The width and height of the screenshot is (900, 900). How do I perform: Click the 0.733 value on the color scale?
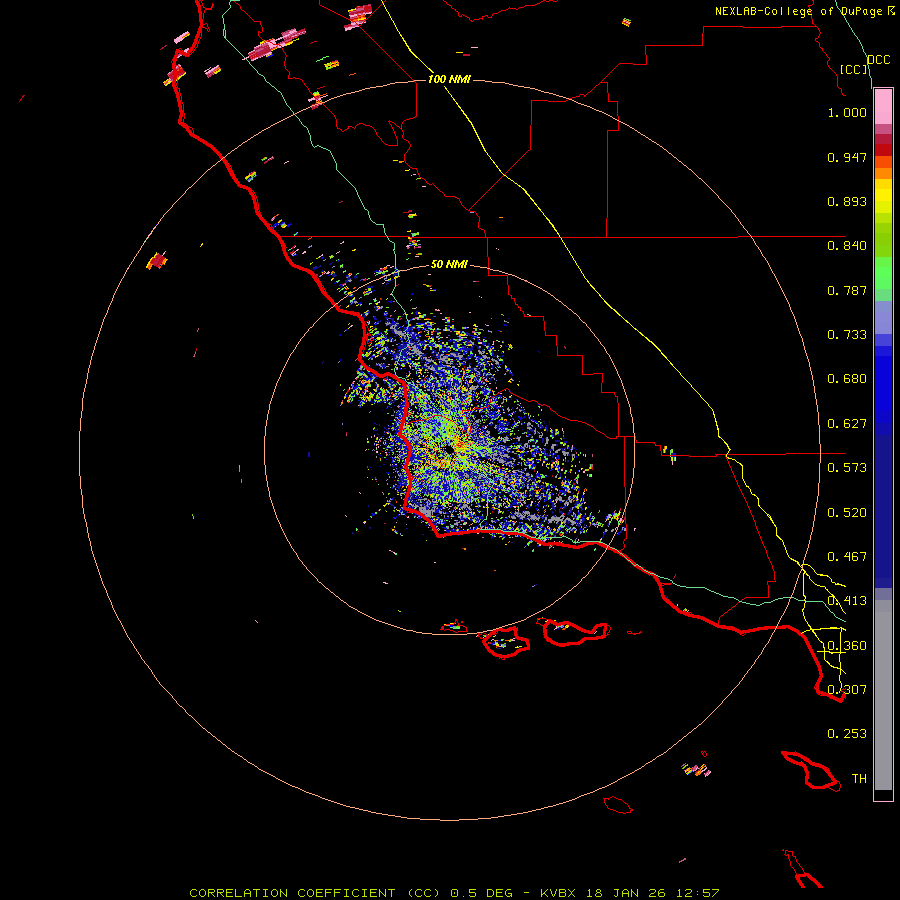coord(847,335)
